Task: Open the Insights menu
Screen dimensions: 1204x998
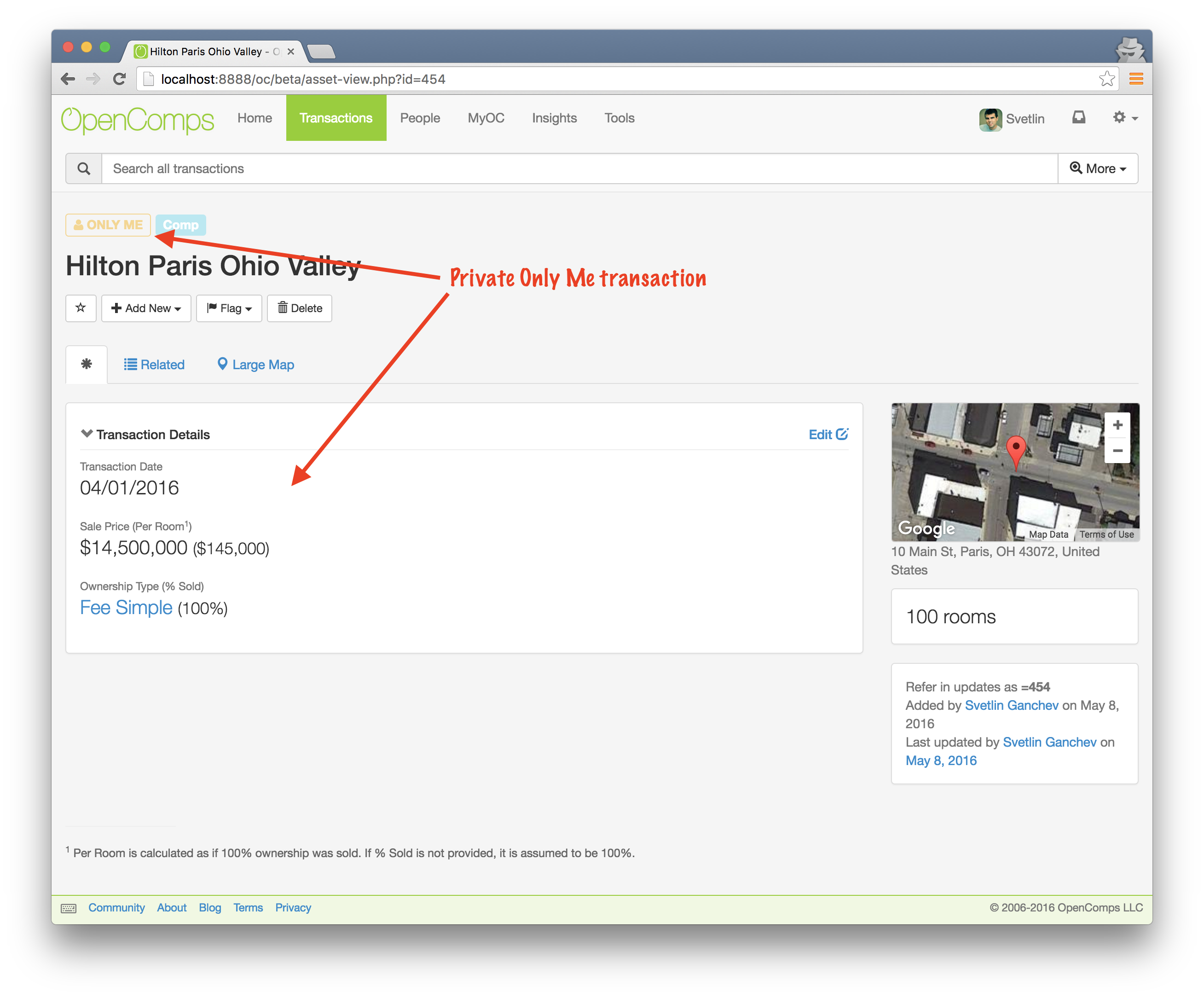Action: (554, 118)
